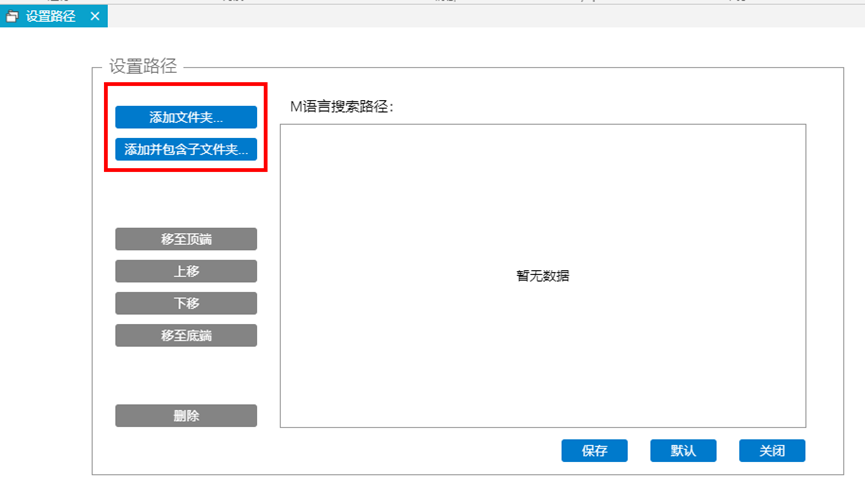The width and height of the screenshot is (865, 496).
Task: Select the 设置路径 tab
Action: click(54, 16)
